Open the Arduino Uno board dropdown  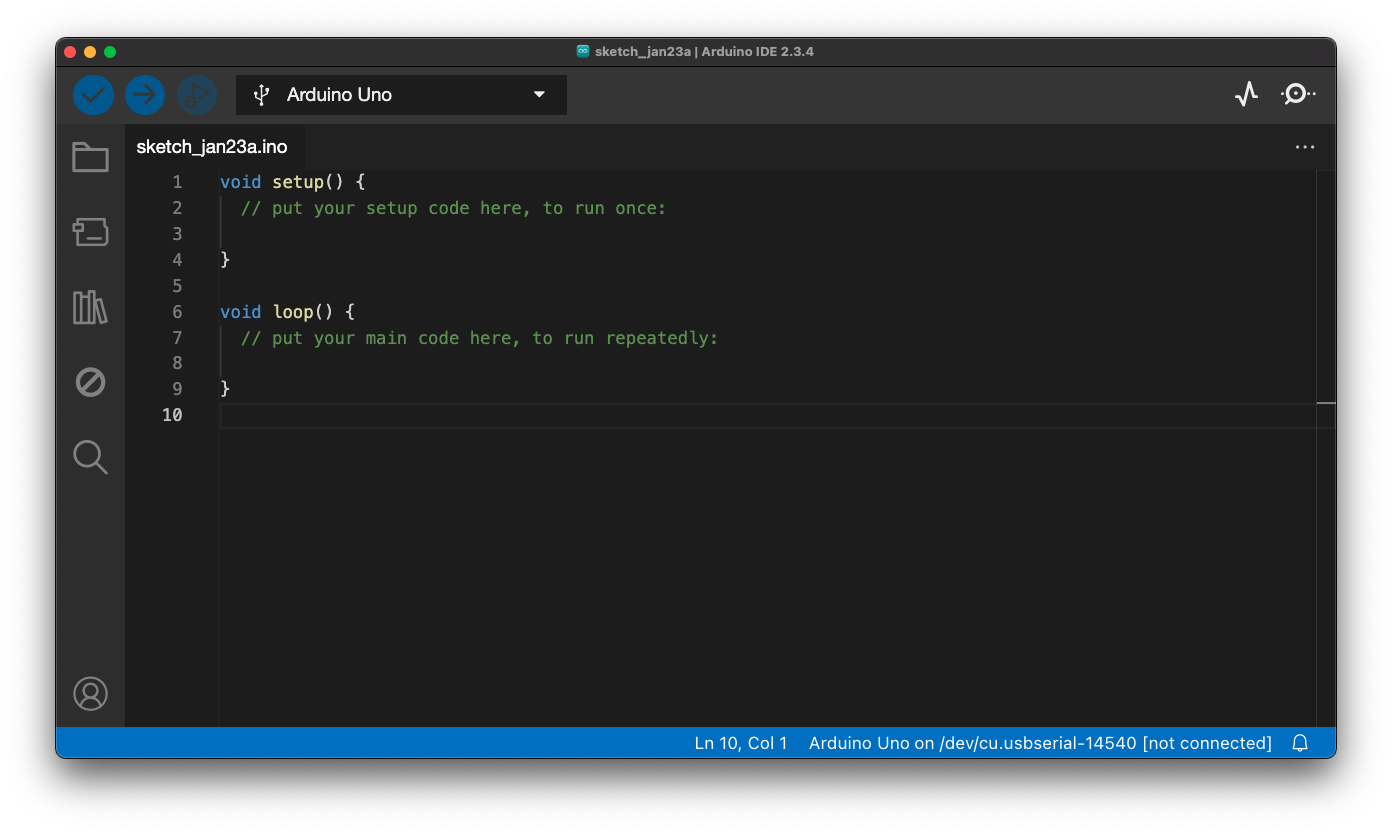401,95
